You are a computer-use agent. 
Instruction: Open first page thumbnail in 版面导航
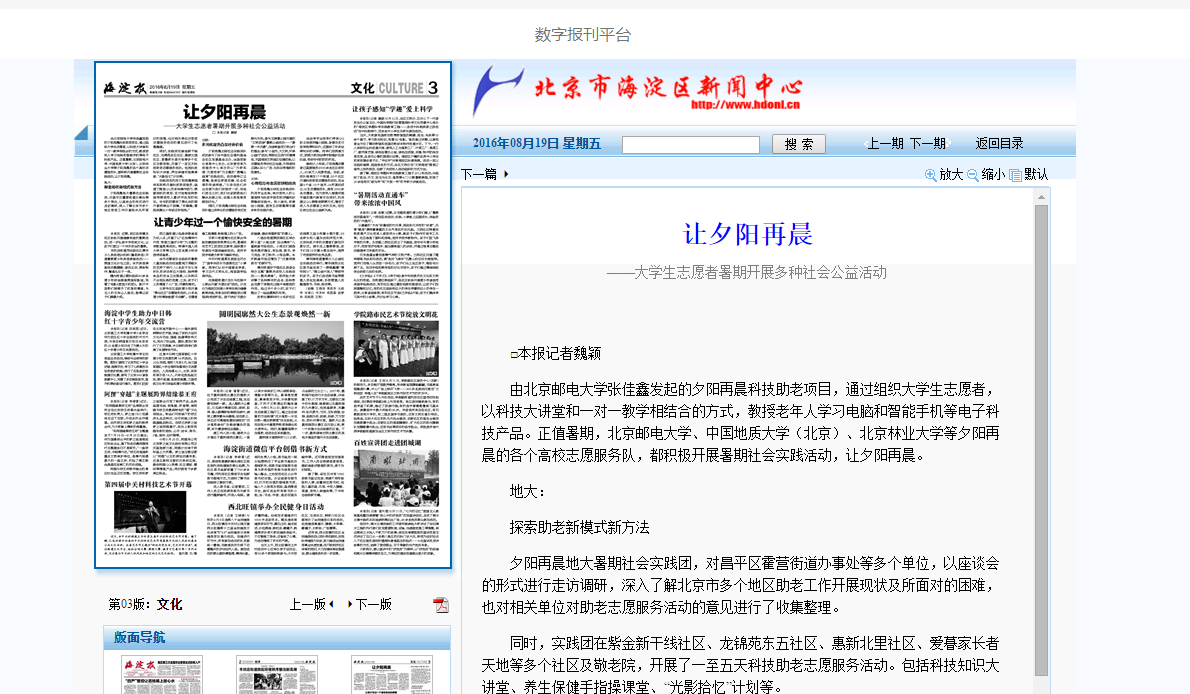[149, 674]
